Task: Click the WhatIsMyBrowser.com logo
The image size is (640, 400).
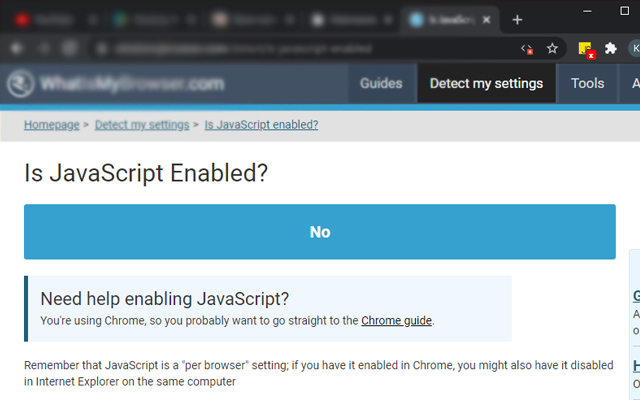Action: 116,84
